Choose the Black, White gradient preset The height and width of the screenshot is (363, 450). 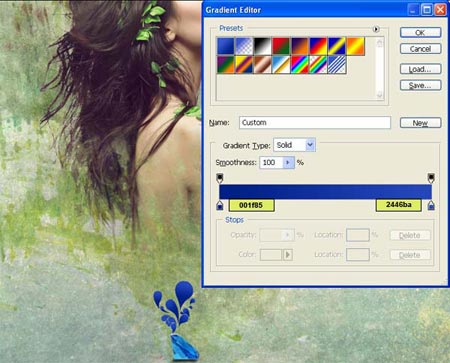[x=263, y=46]
